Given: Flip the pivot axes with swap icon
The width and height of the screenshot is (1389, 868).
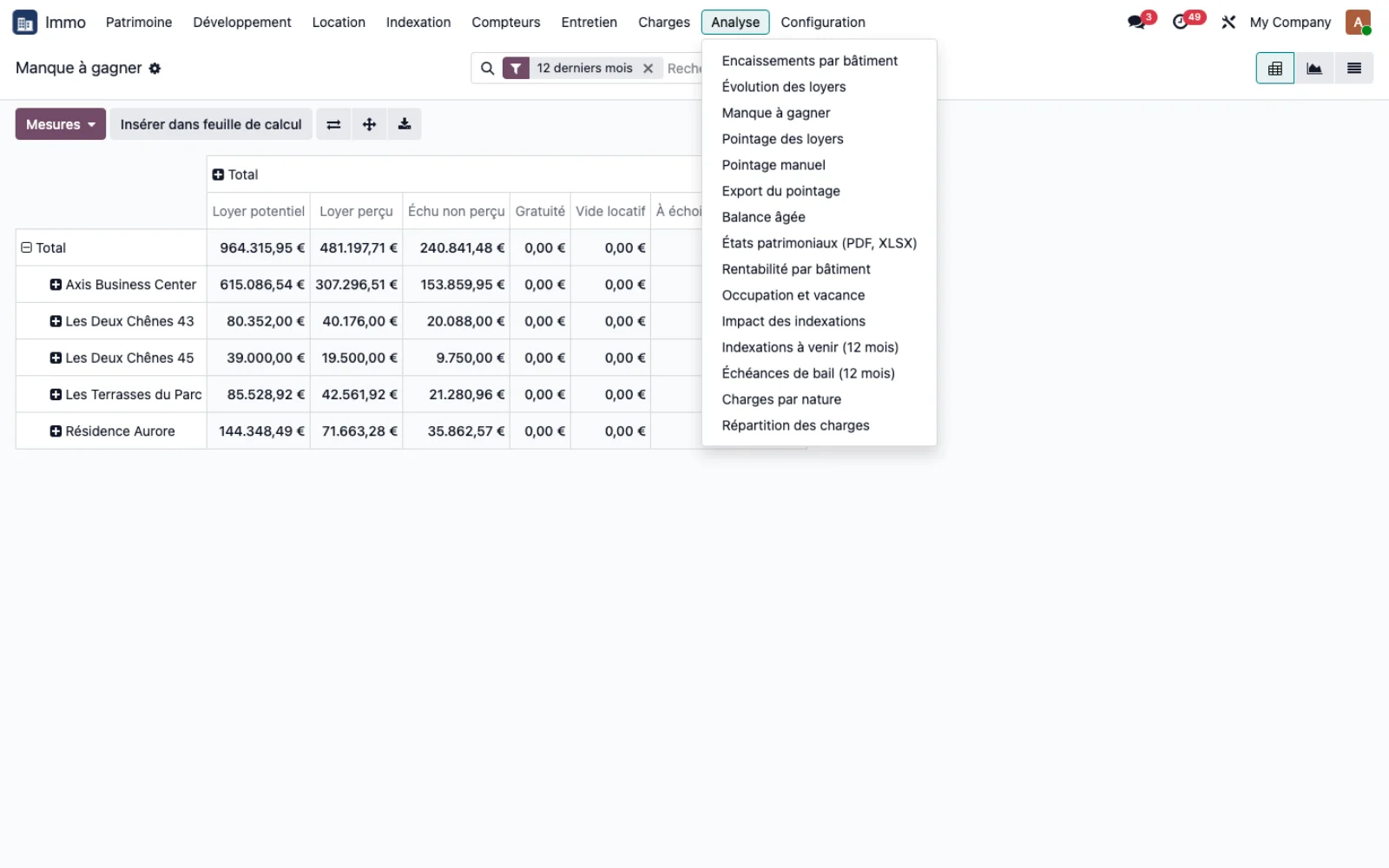Looking at the screenshot, I should coord(333,124).
